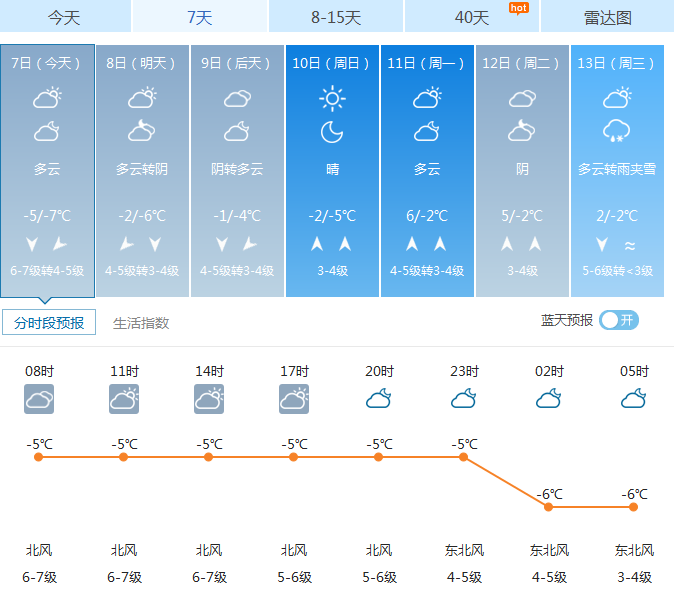Select the 8日（明天）forecast card

pyautogui.click(x=142, y=171)
